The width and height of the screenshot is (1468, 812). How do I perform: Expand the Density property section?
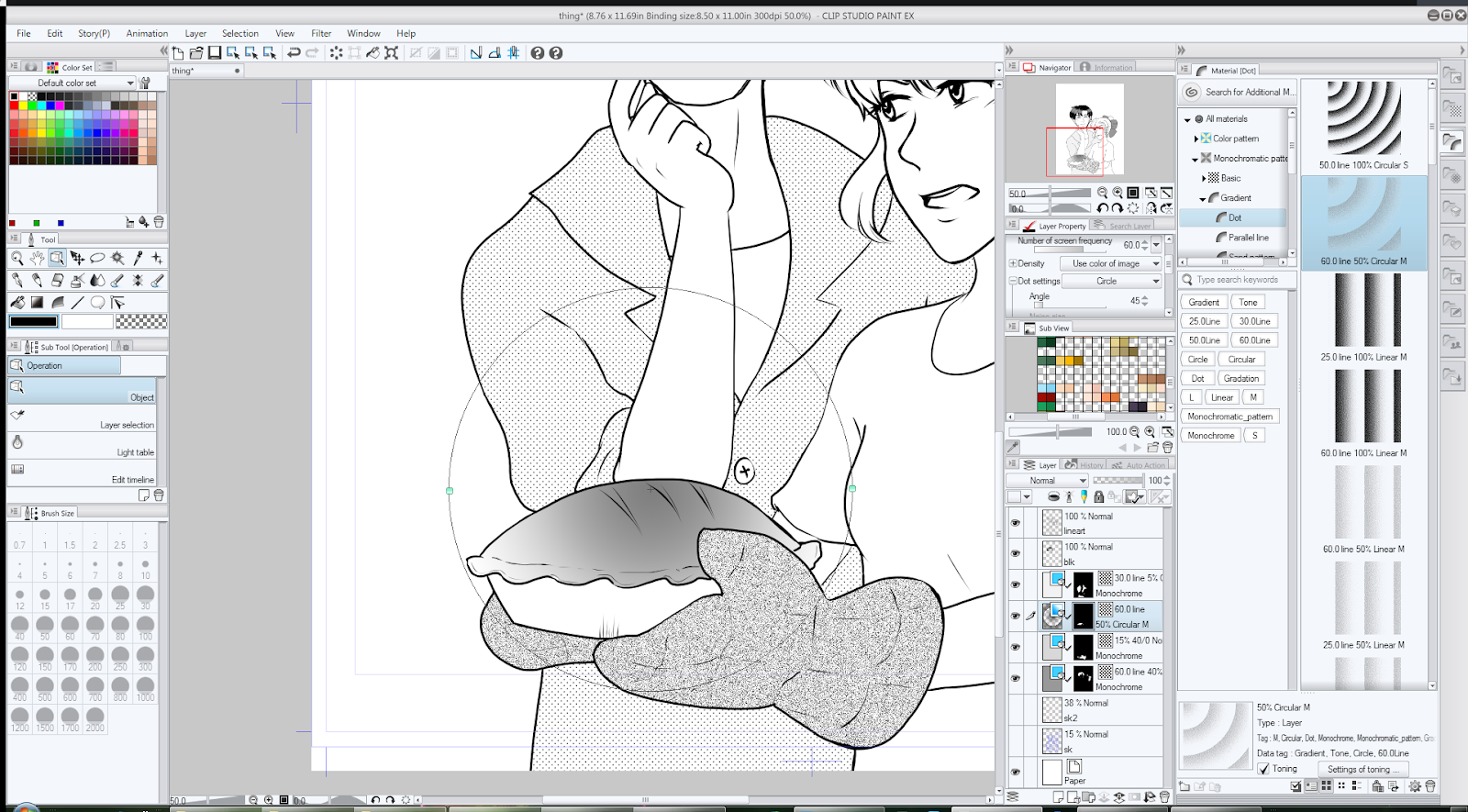coord(1013,263)
